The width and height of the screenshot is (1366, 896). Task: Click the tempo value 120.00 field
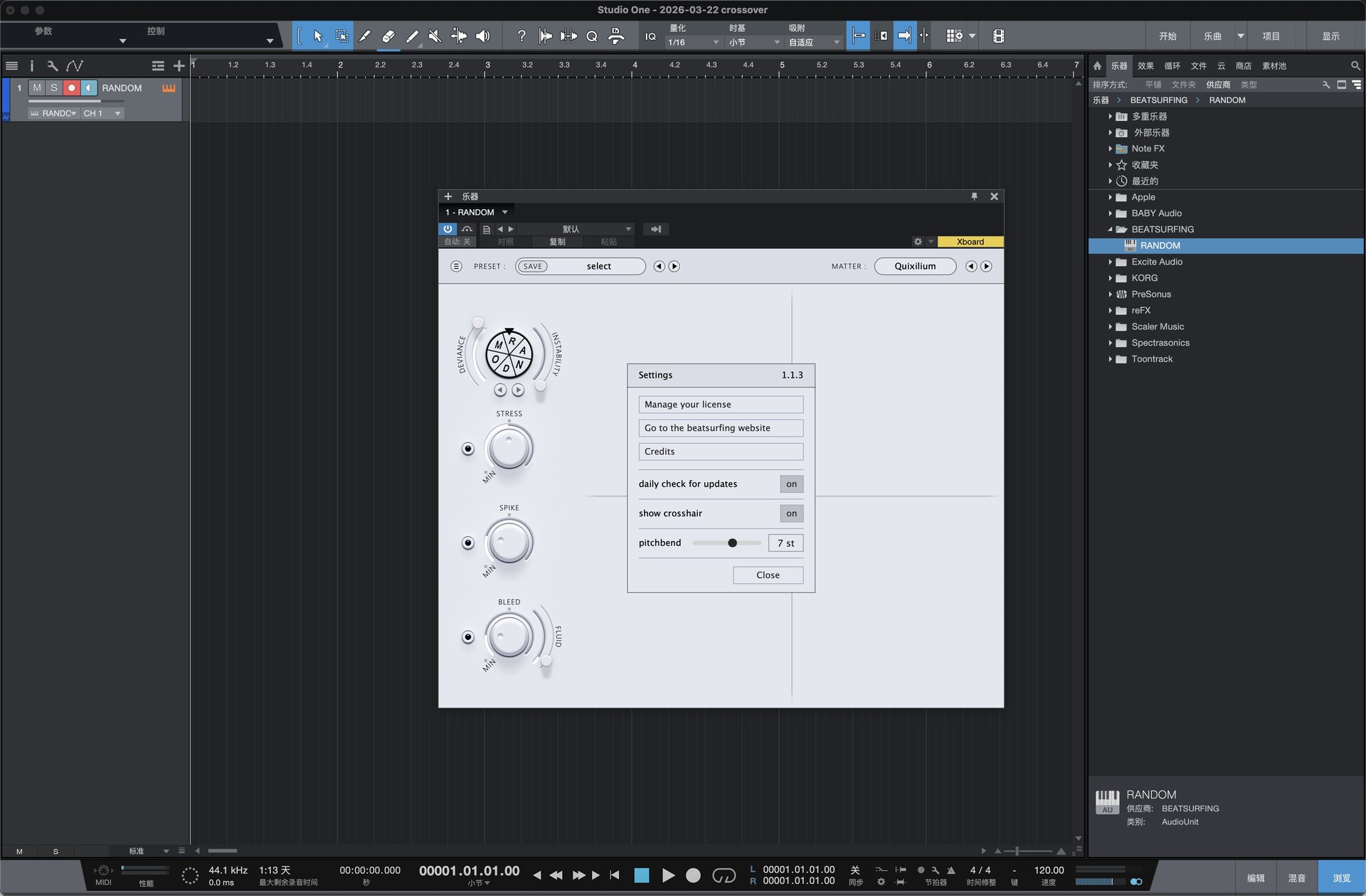point(1048,869)
